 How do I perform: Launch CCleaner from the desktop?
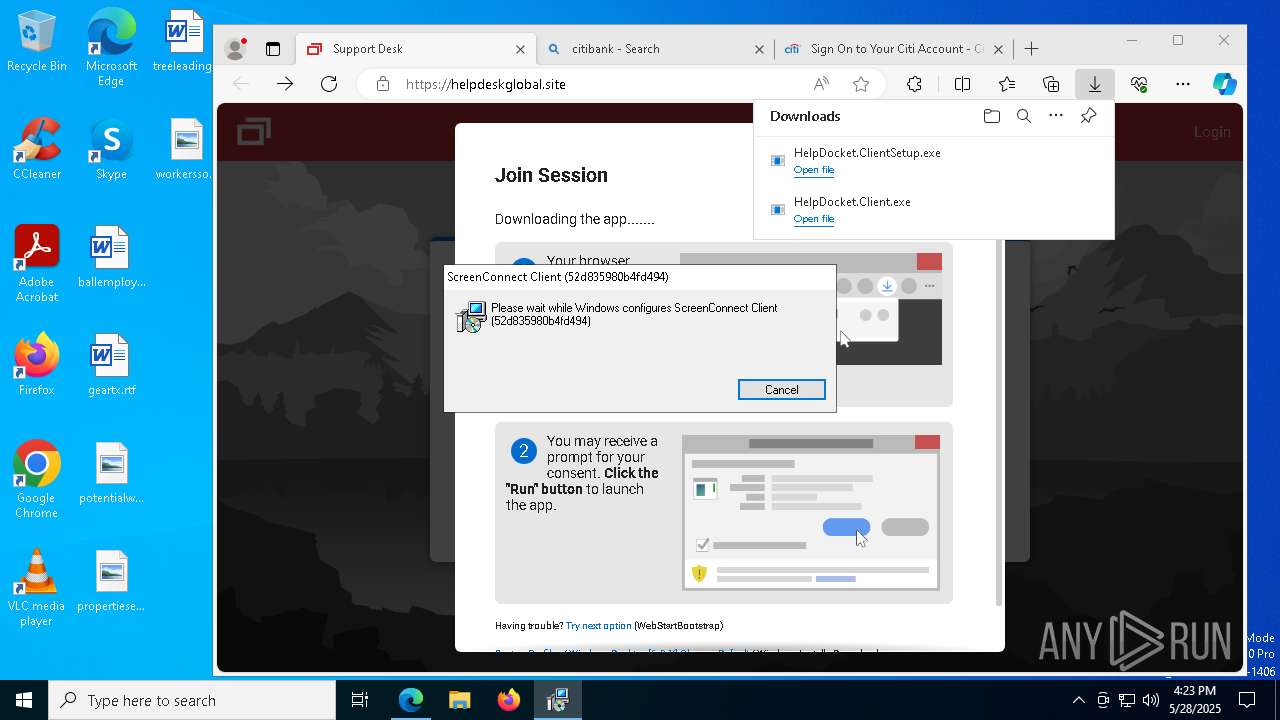(36, 150)
